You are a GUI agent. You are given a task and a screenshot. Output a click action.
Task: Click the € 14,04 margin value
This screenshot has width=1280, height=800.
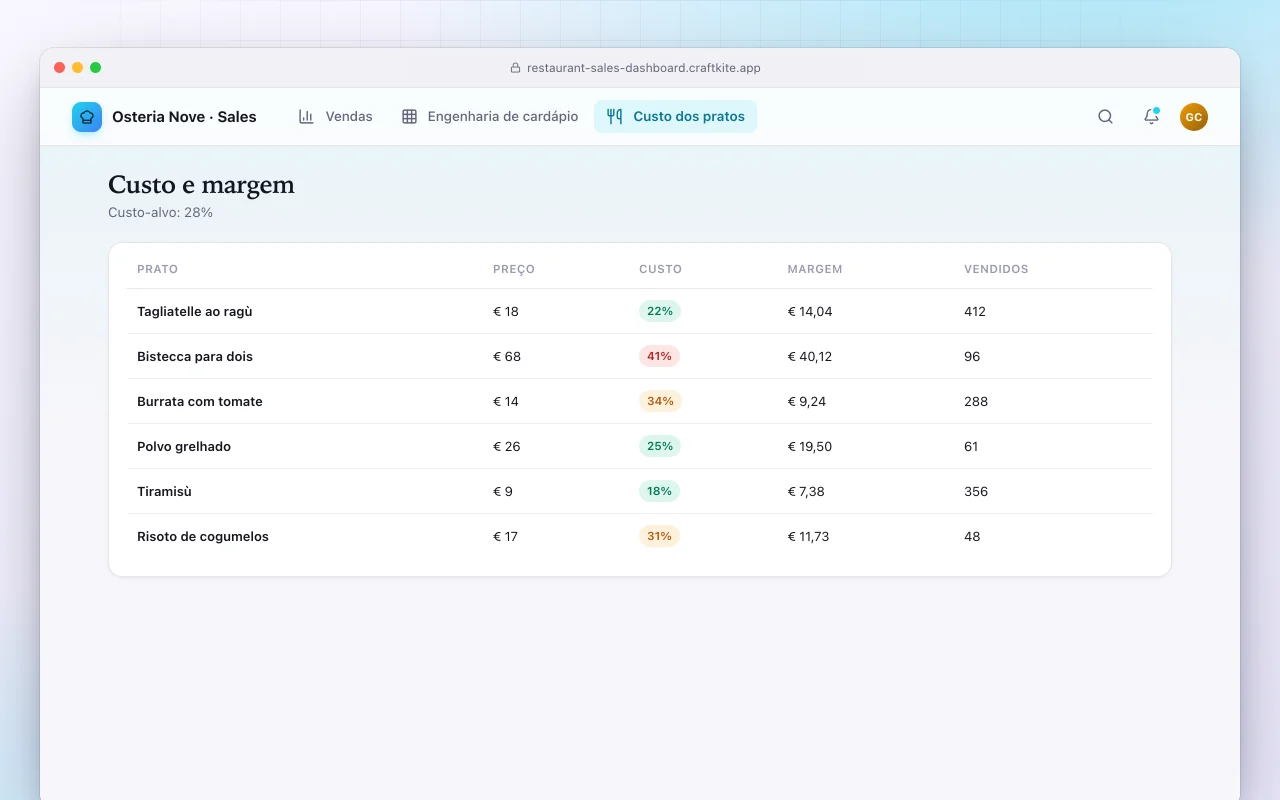point(810,311)
